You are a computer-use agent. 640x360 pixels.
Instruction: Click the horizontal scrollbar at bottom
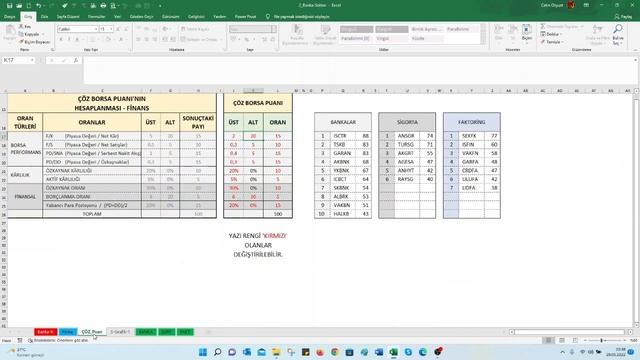(568, 332)
